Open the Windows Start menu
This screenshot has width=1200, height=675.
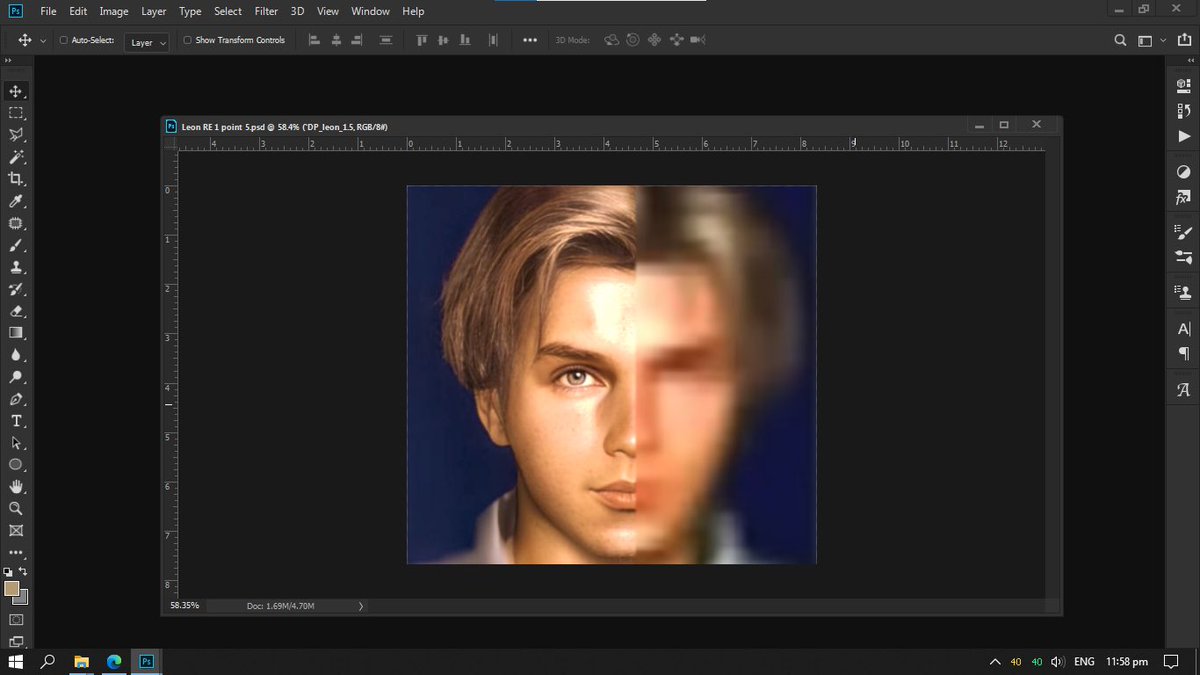tap(16, 662)
